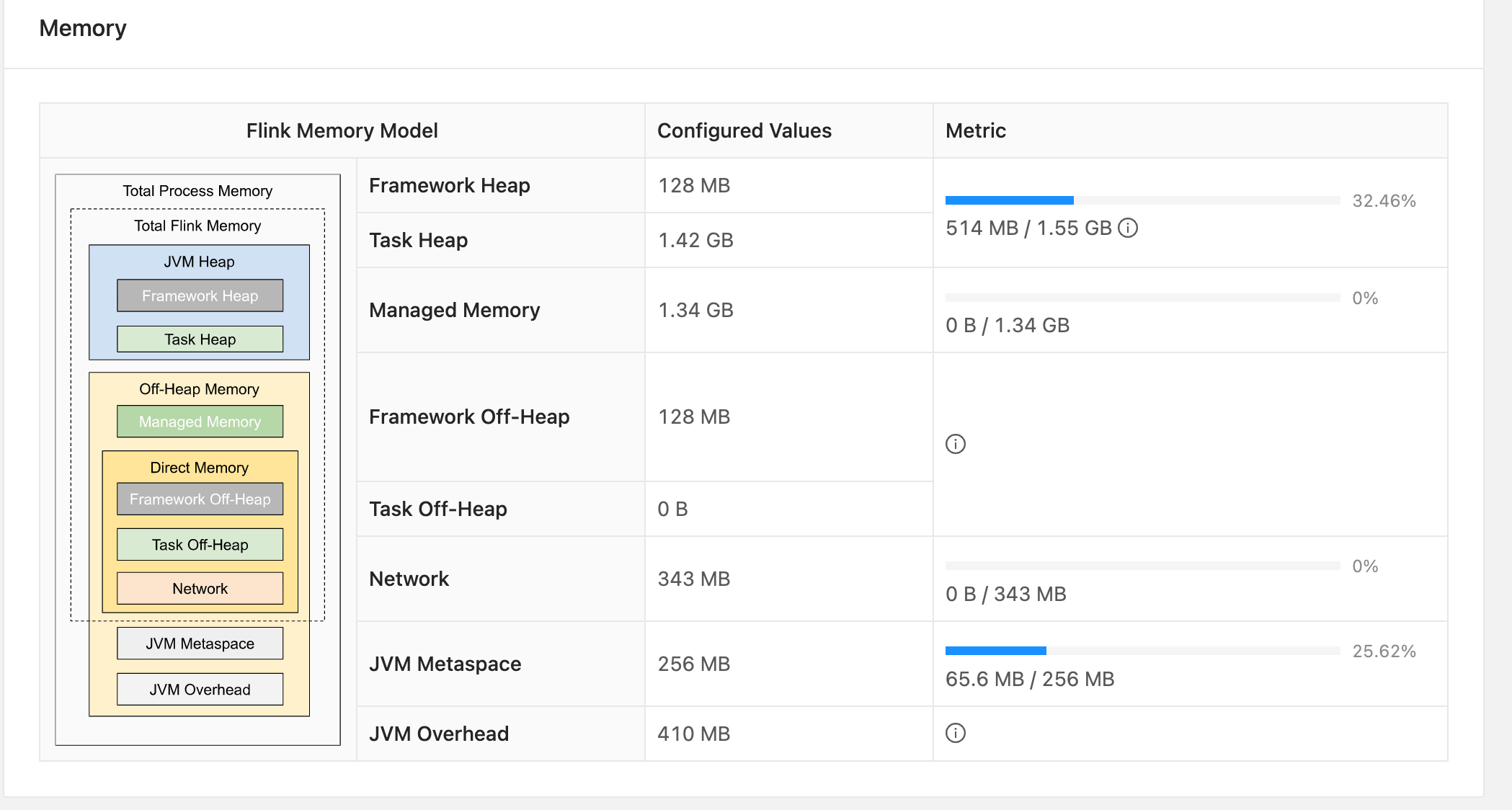Click info icon next to 514 MB / 1.55 GB
Image resolution: width=1512 pixels, height=810 pixels.
coord(1128,228)
